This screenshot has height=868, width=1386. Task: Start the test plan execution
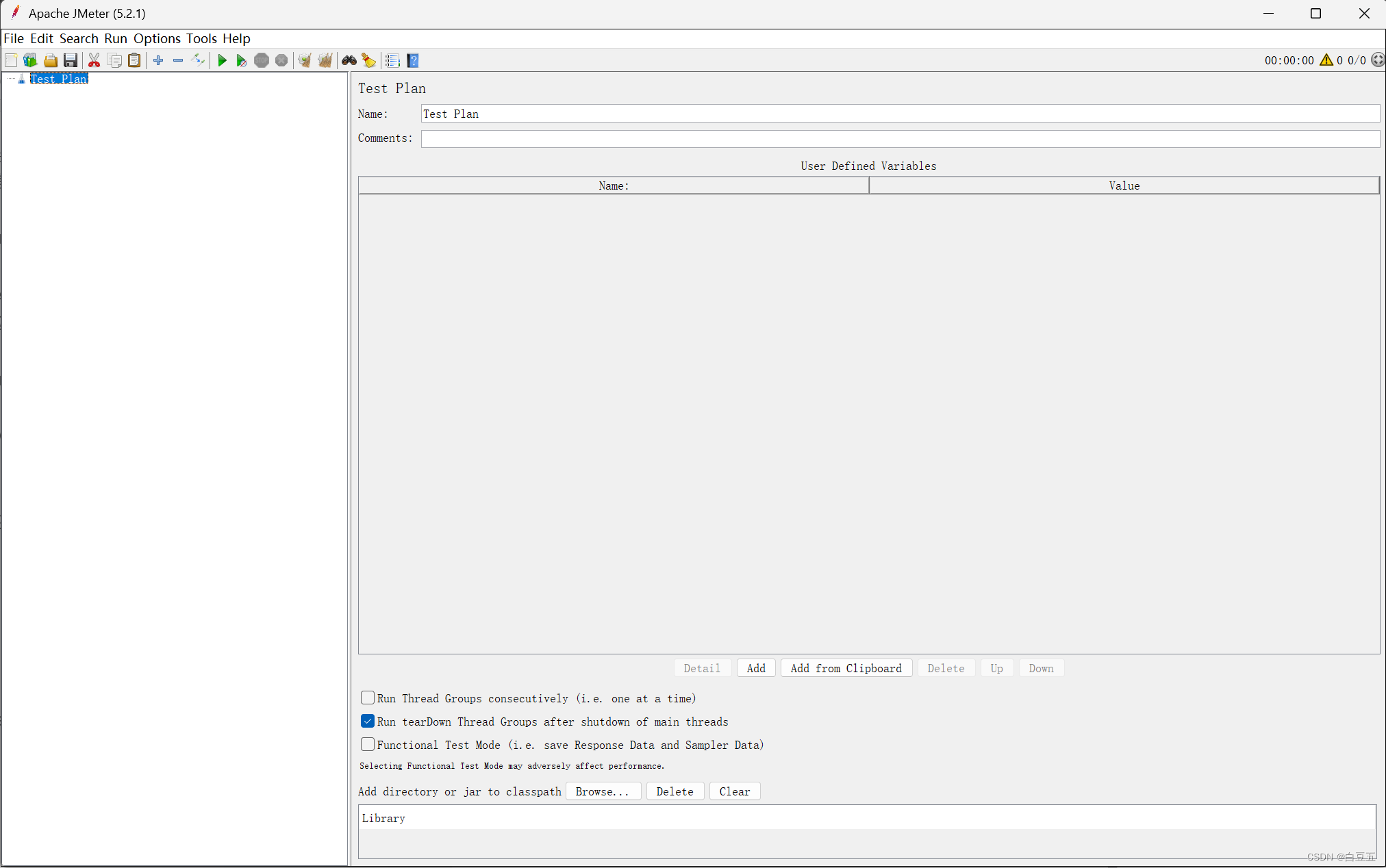click(222, 60)
